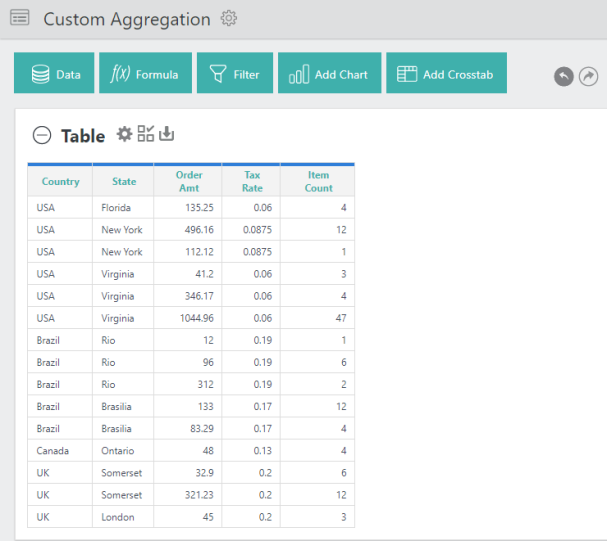Click the Order Amt column header

[x=189, y=181]
